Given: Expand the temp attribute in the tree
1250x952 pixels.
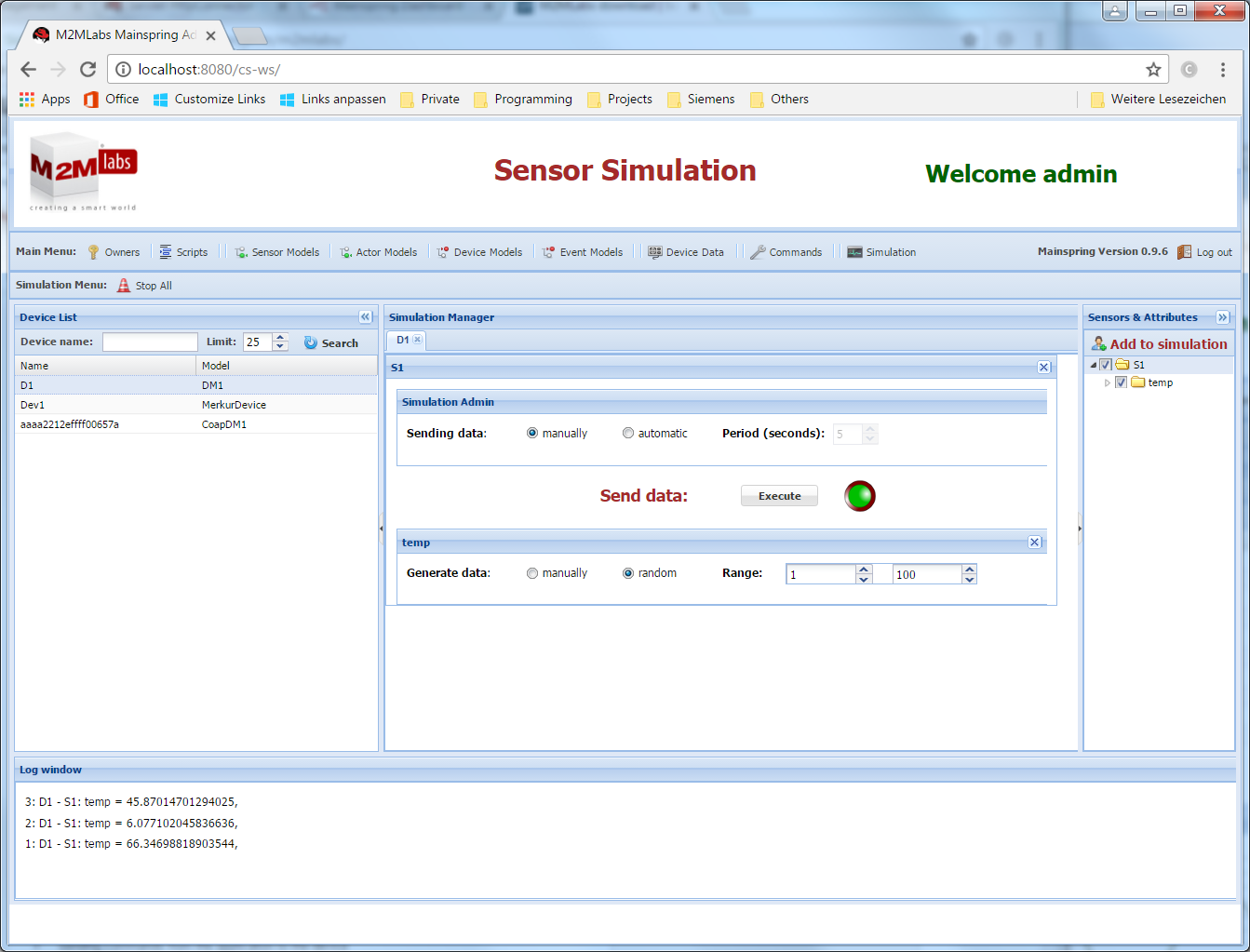Looking at the screenshot, I should (1109, 382).
